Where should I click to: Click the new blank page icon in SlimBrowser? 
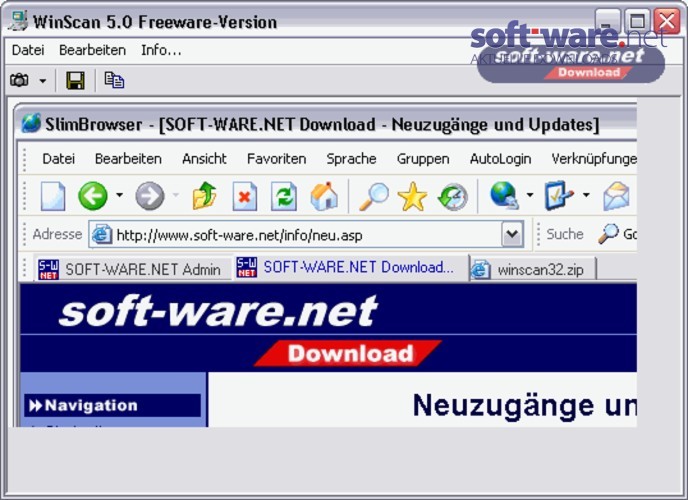53,196
